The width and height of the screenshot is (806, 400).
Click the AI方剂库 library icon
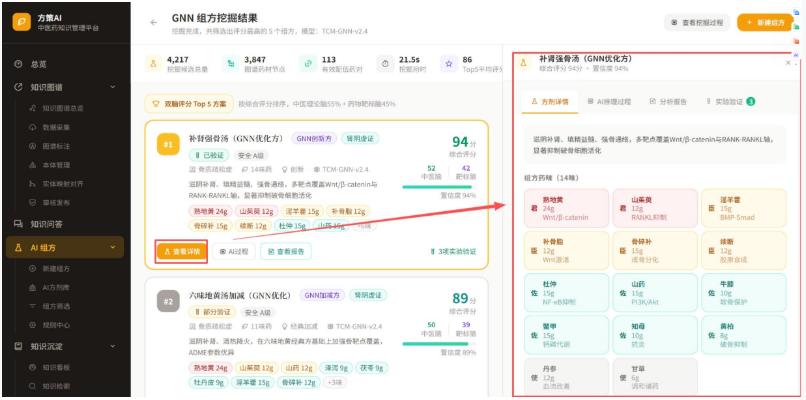(33, 288)
